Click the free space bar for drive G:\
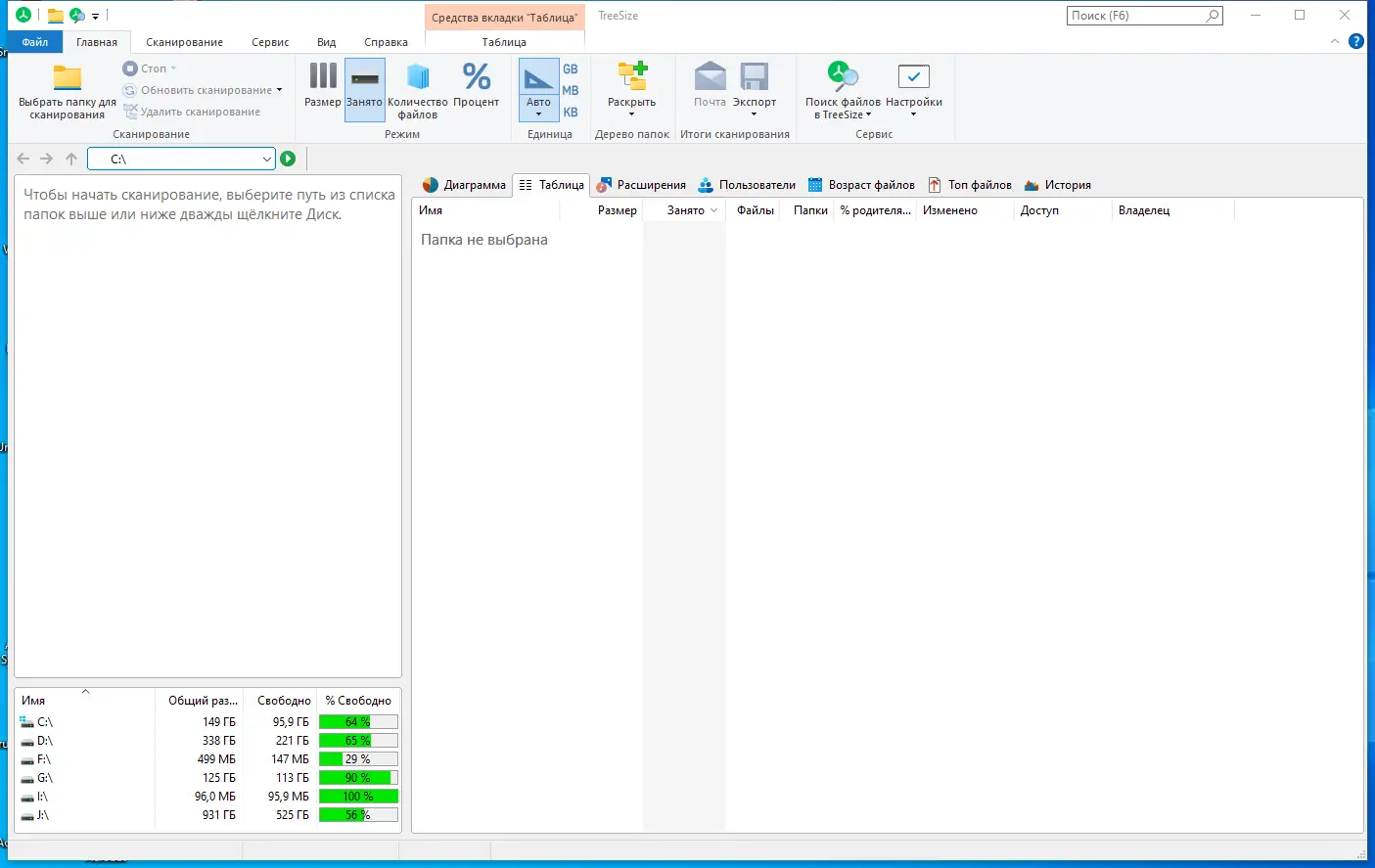The height and width of the screenshot is (868, 1375). click(358, 778)
